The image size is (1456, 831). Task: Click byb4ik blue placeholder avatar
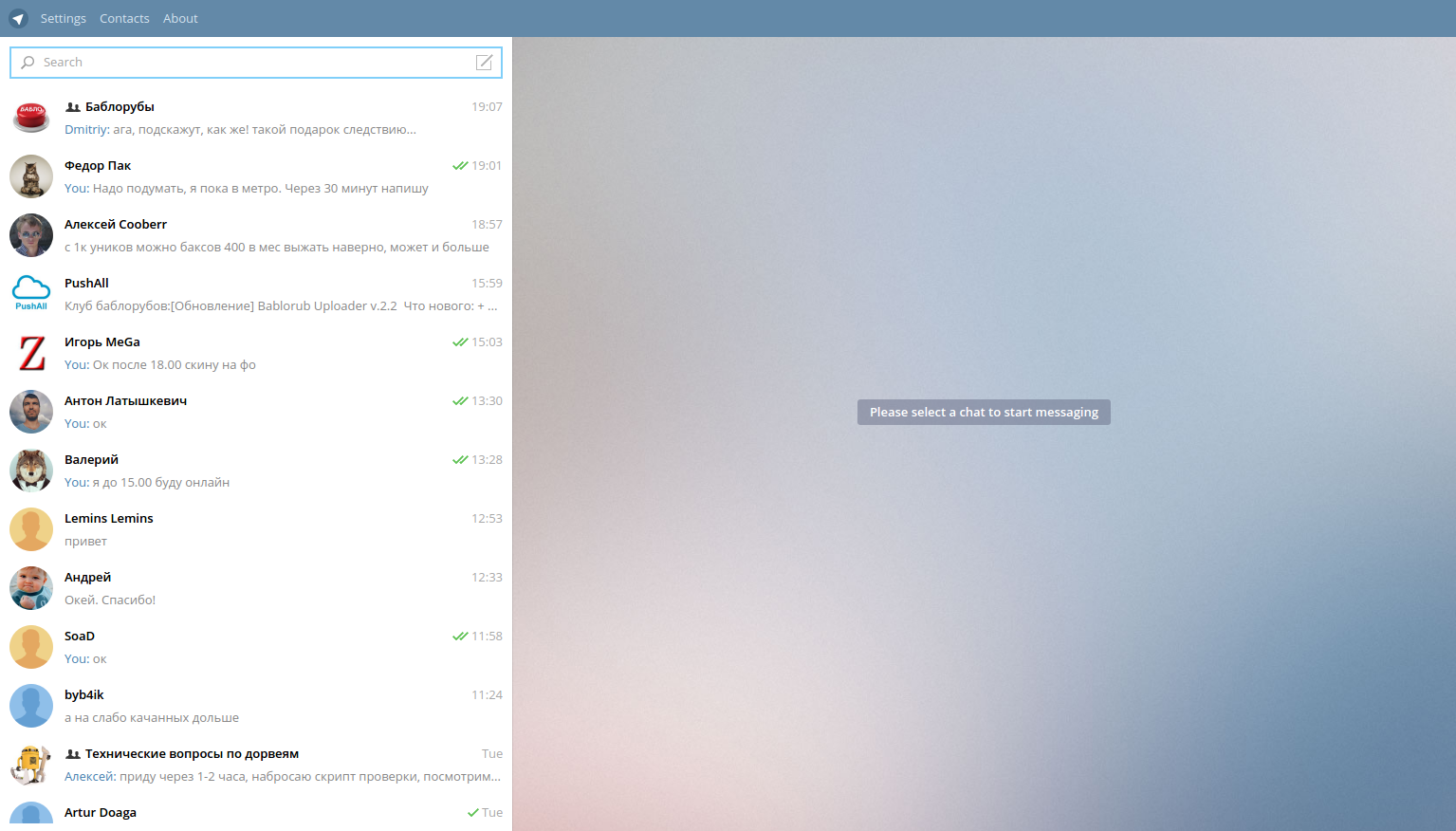[x=31, y=706]
